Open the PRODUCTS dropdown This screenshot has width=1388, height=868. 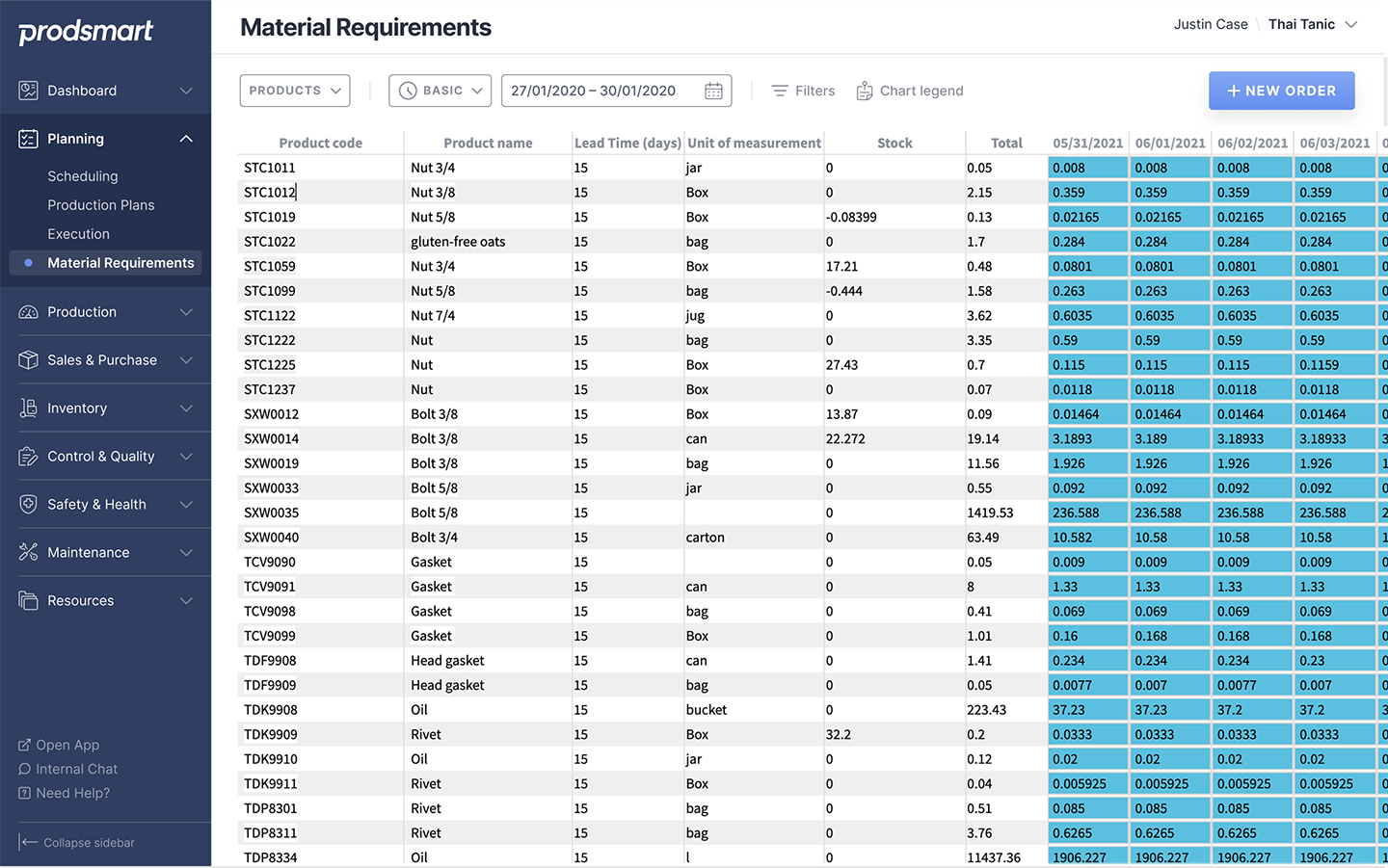point(295,91)
